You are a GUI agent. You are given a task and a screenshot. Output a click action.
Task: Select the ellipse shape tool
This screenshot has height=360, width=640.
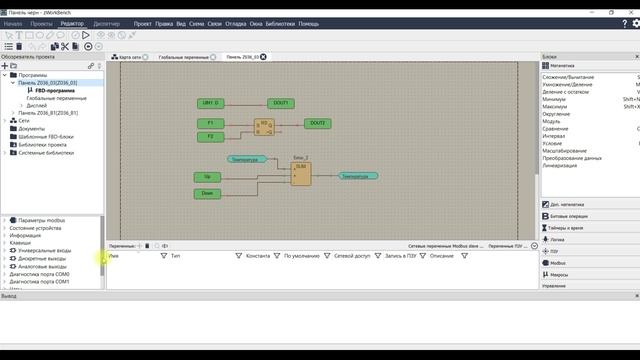click(40, 36)
